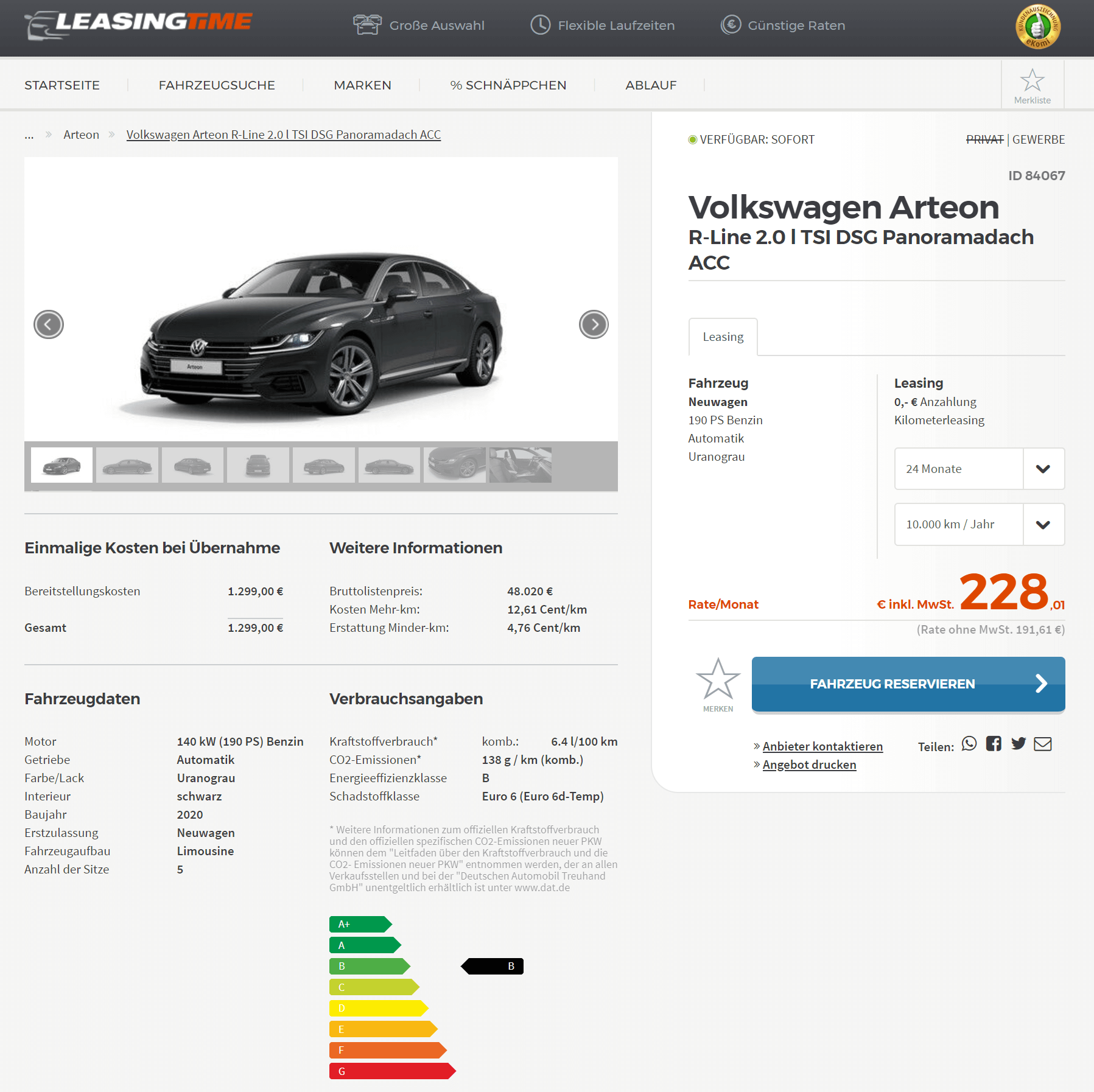Go to Startseite in the menu
The image size is (1094, 1092).
coord(62,85)
